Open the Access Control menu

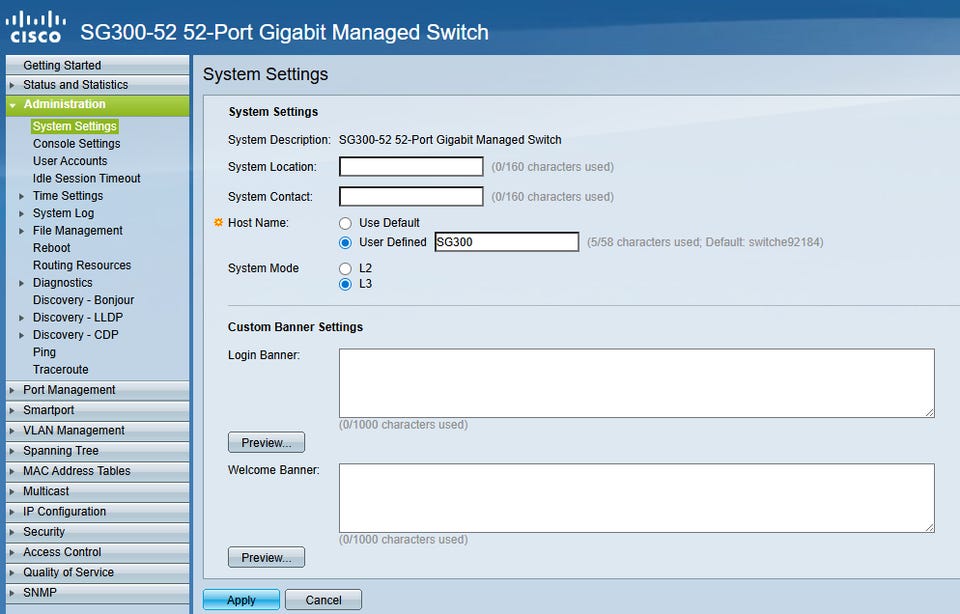97,552
